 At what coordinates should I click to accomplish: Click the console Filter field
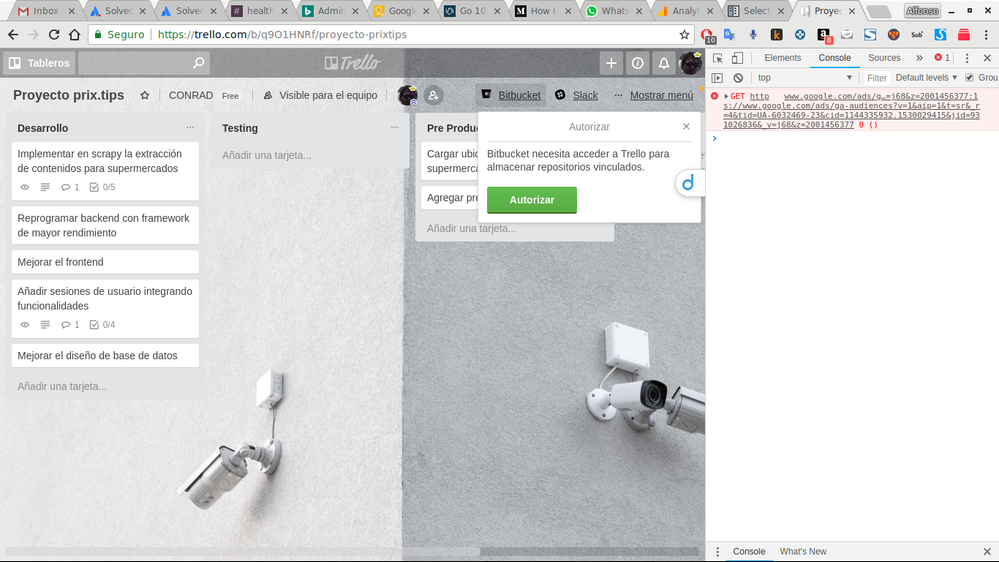point(877,78)
